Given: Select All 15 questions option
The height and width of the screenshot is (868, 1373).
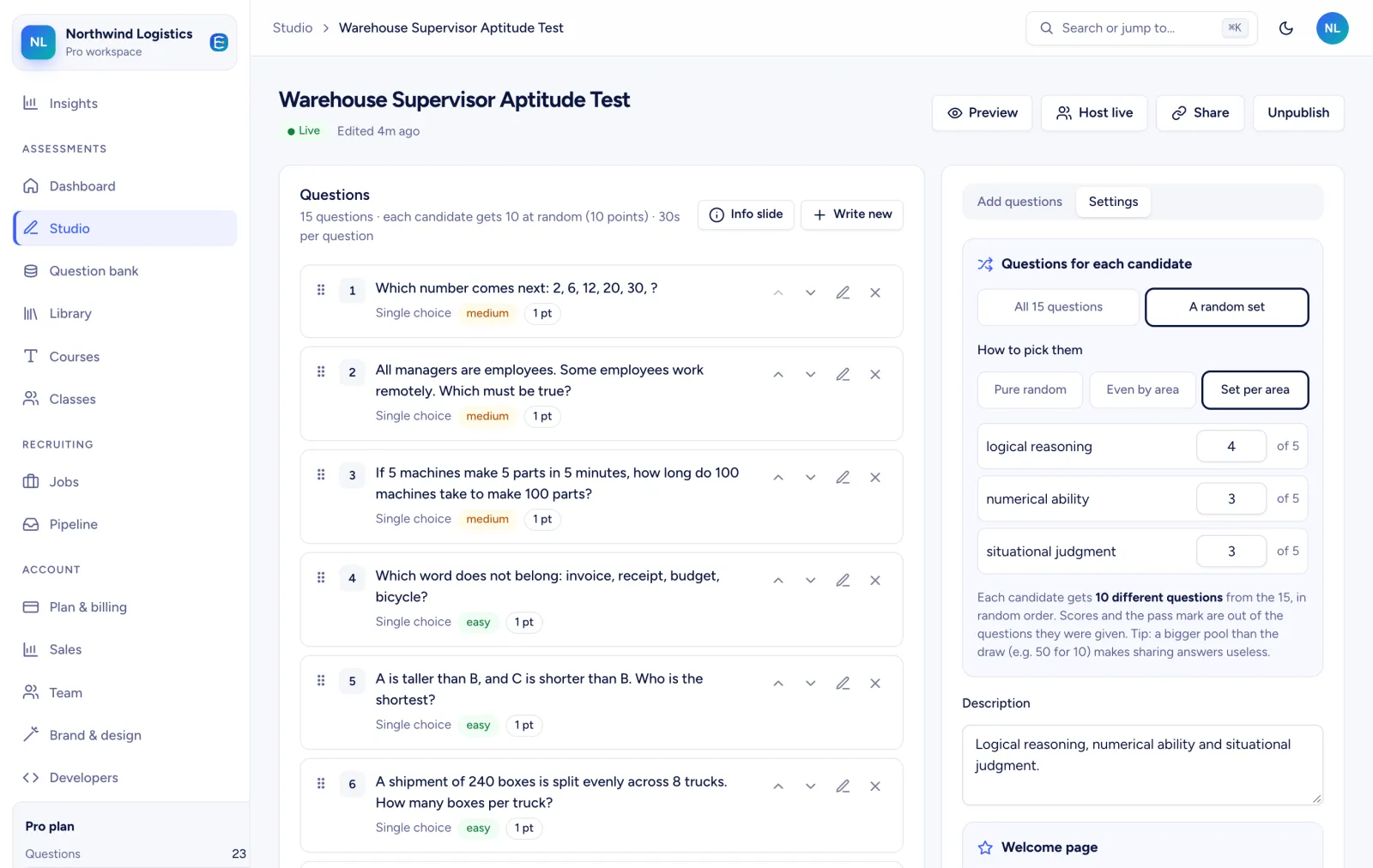Looking at the screenshot, I should [x=1058, y=307].
